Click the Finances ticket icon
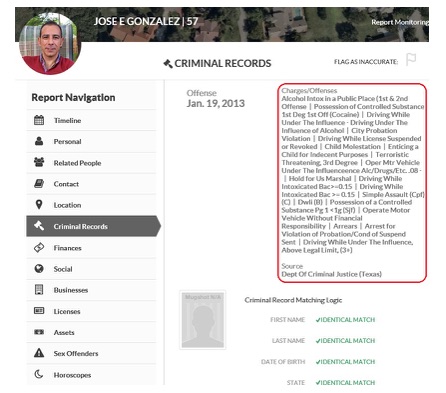446x393 pixels. (39, 248)
